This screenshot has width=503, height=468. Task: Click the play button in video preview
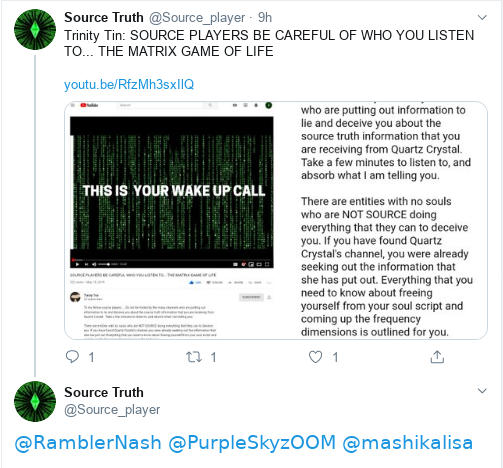[x=77, y=264]
